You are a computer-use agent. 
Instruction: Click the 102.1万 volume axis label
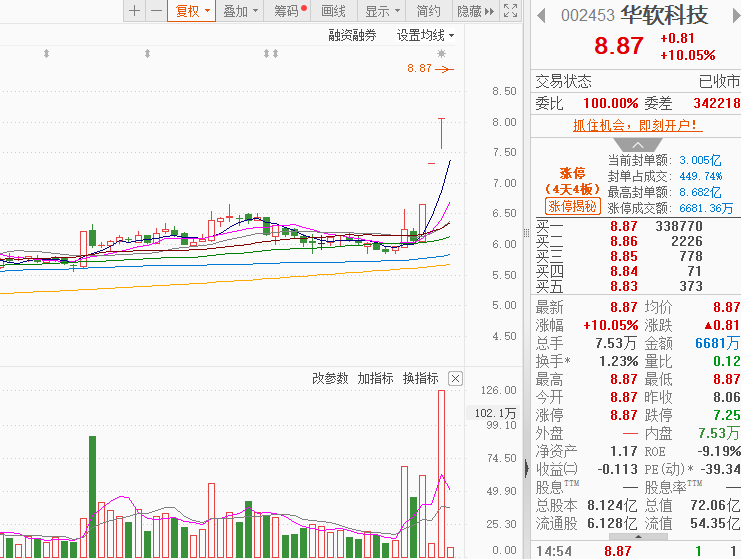495,413
